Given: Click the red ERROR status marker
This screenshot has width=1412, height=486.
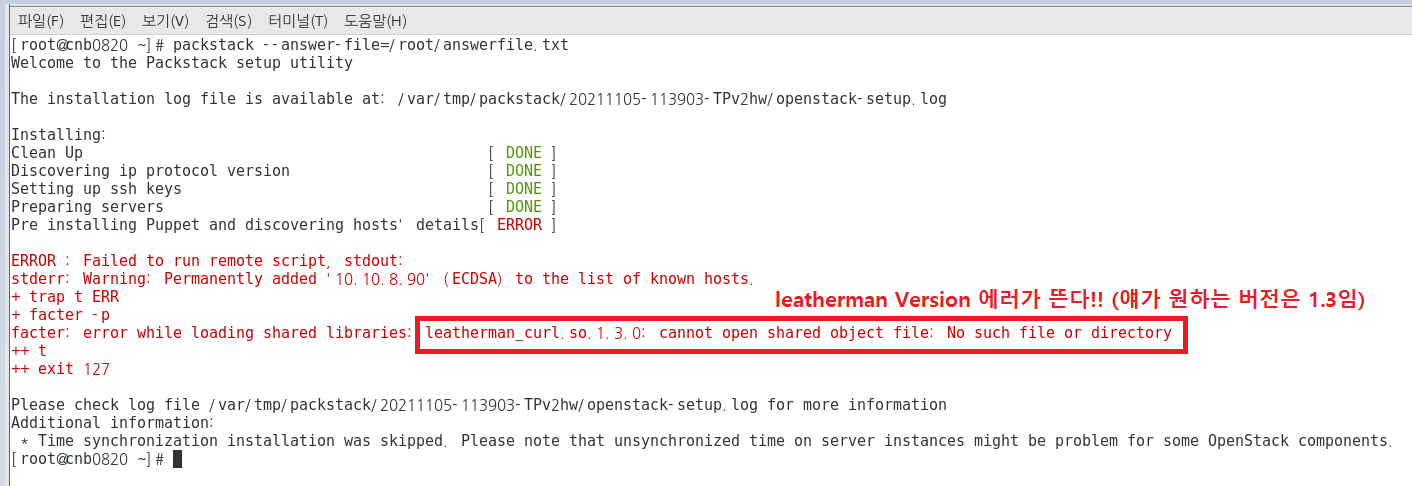Looking at the screenshot, I should click(519, 225).
